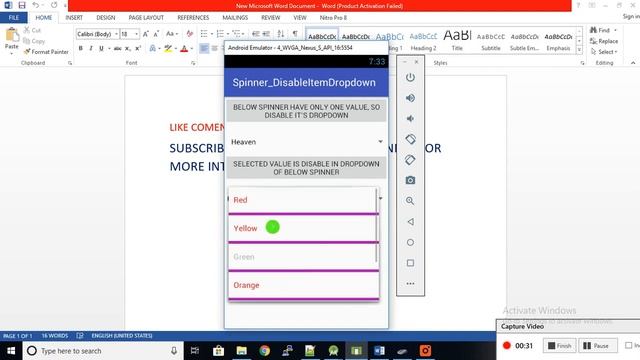Image resolution: width=640 pixels, height=360 pixels.
Task: Open the Find dropdown arrow in Editing
Action: pyautogui.click(x=616, y=30)
